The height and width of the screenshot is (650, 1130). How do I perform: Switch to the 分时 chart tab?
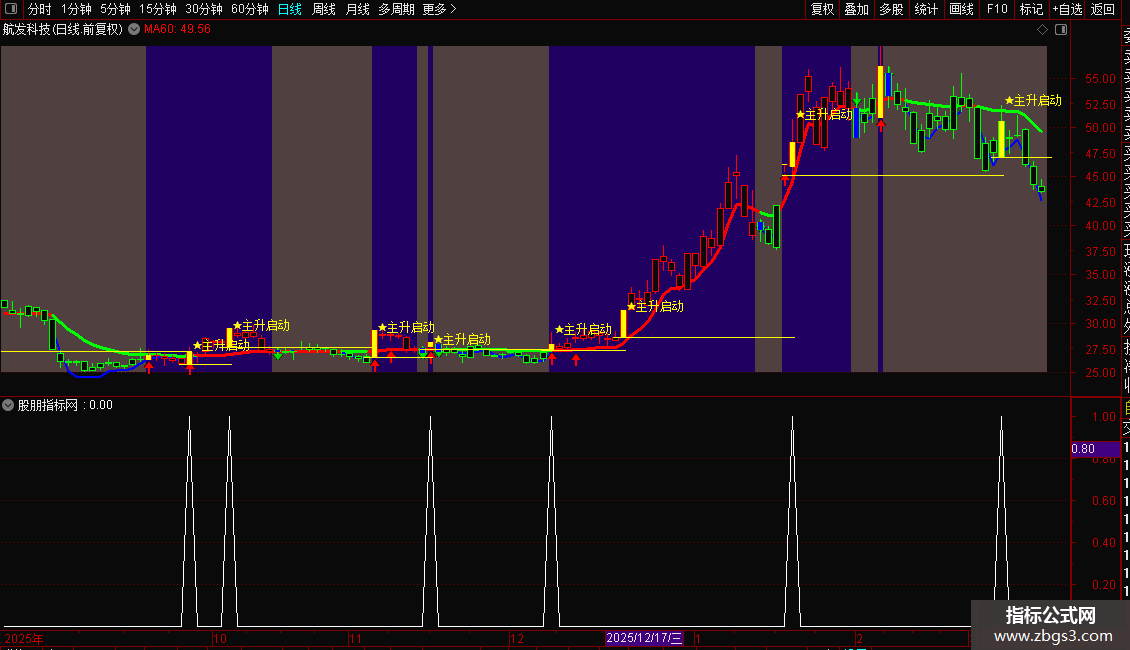40,9
